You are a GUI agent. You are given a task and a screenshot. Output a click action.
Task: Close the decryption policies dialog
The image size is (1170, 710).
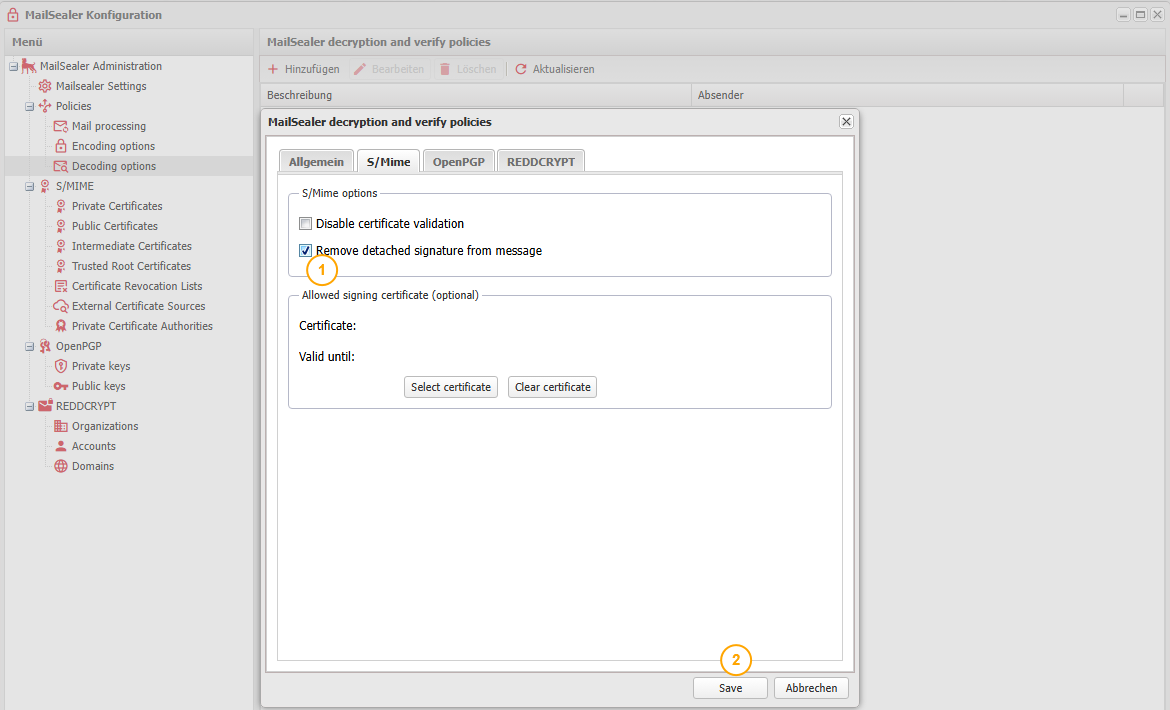coord(846,121)
